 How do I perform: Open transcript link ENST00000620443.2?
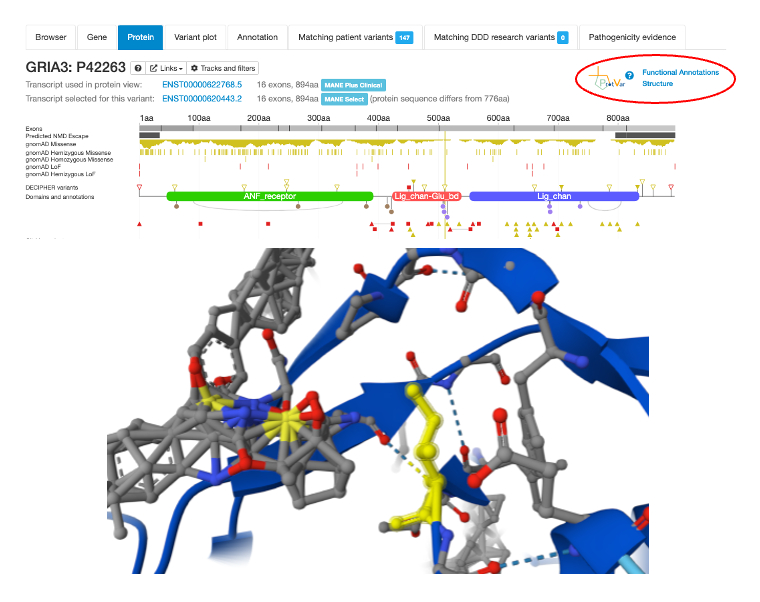tap(202, 99)
